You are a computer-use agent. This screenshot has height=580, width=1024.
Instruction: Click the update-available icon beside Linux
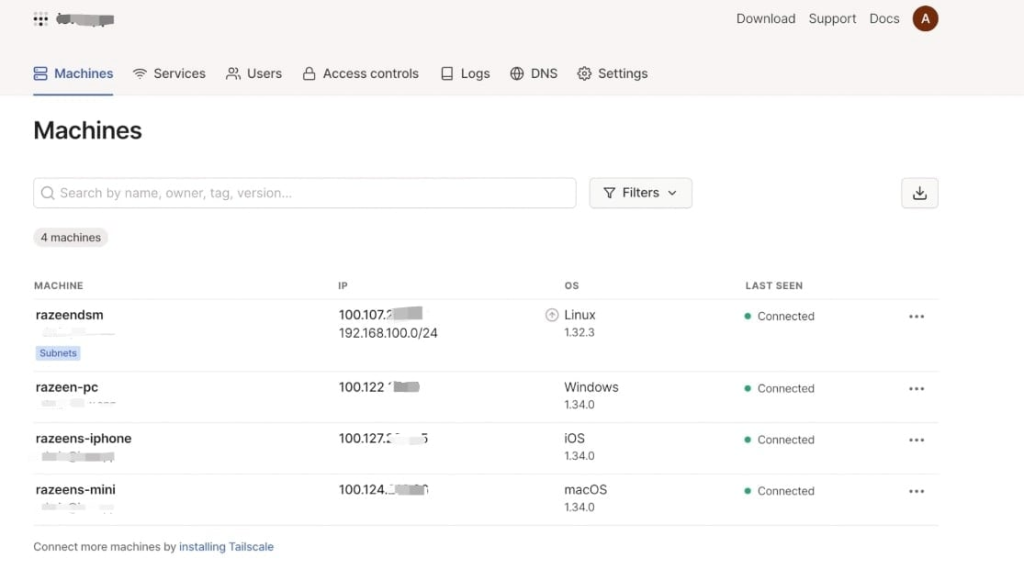(x=552, y=315)
